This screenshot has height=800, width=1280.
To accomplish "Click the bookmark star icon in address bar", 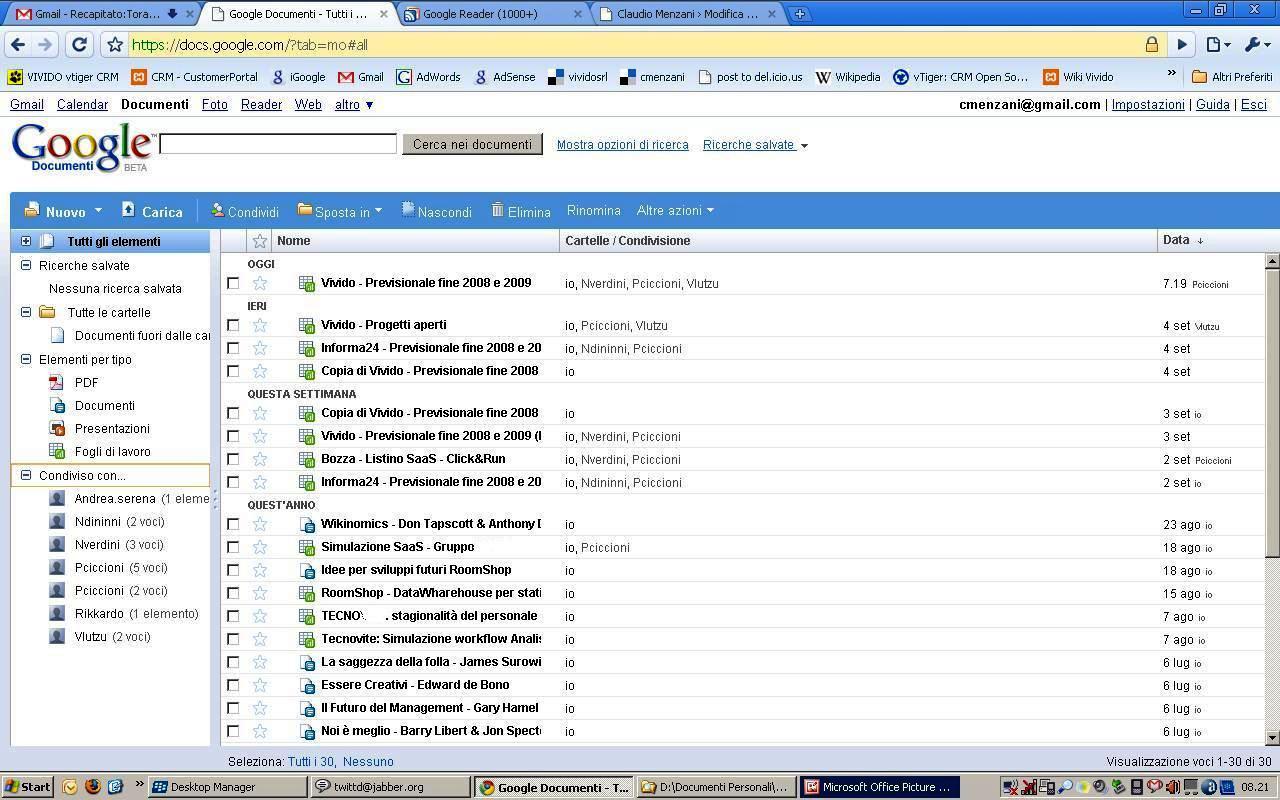I will point(115,44).
